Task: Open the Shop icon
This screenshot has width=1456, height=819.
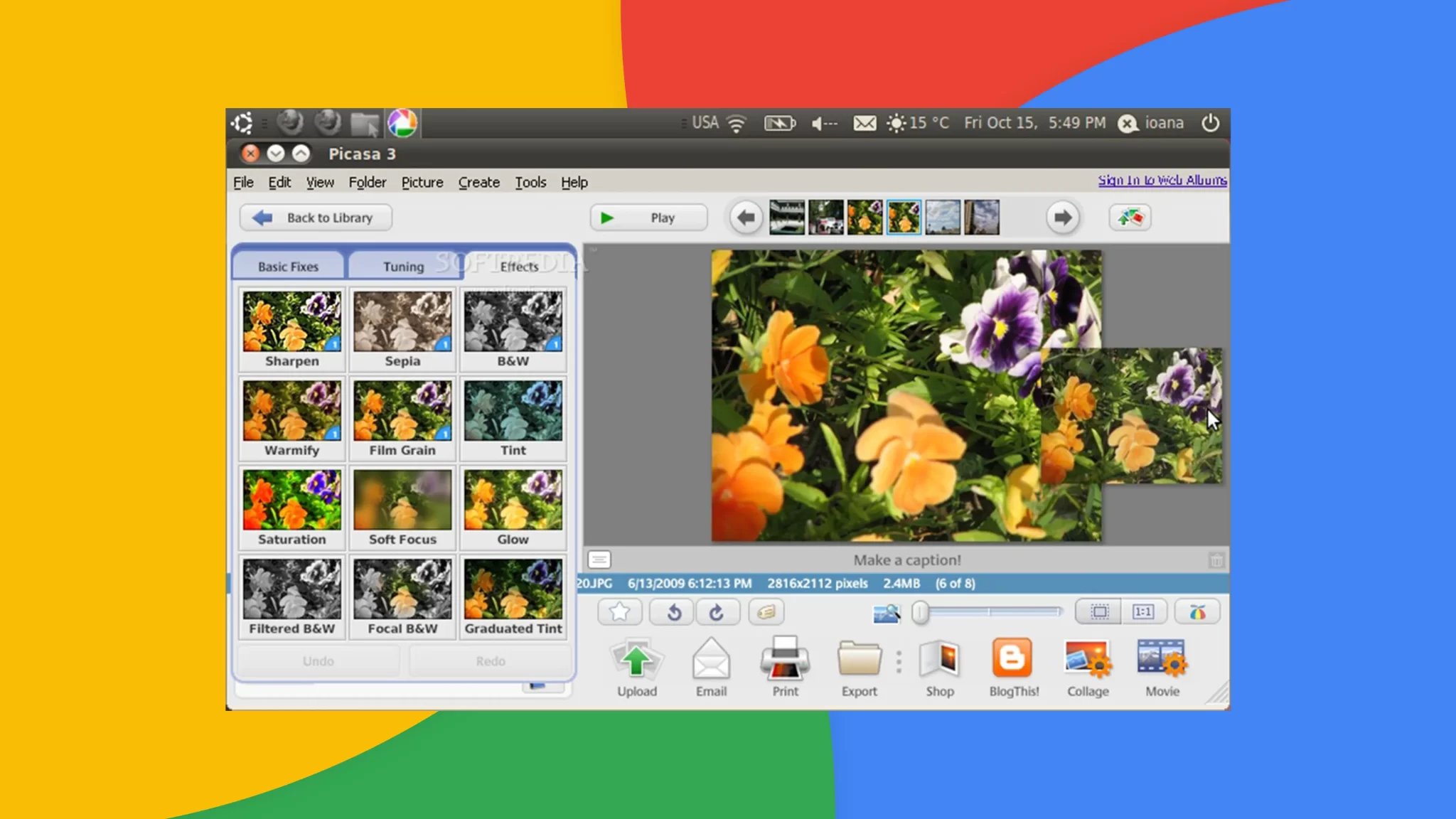Action: click(940, 667)
